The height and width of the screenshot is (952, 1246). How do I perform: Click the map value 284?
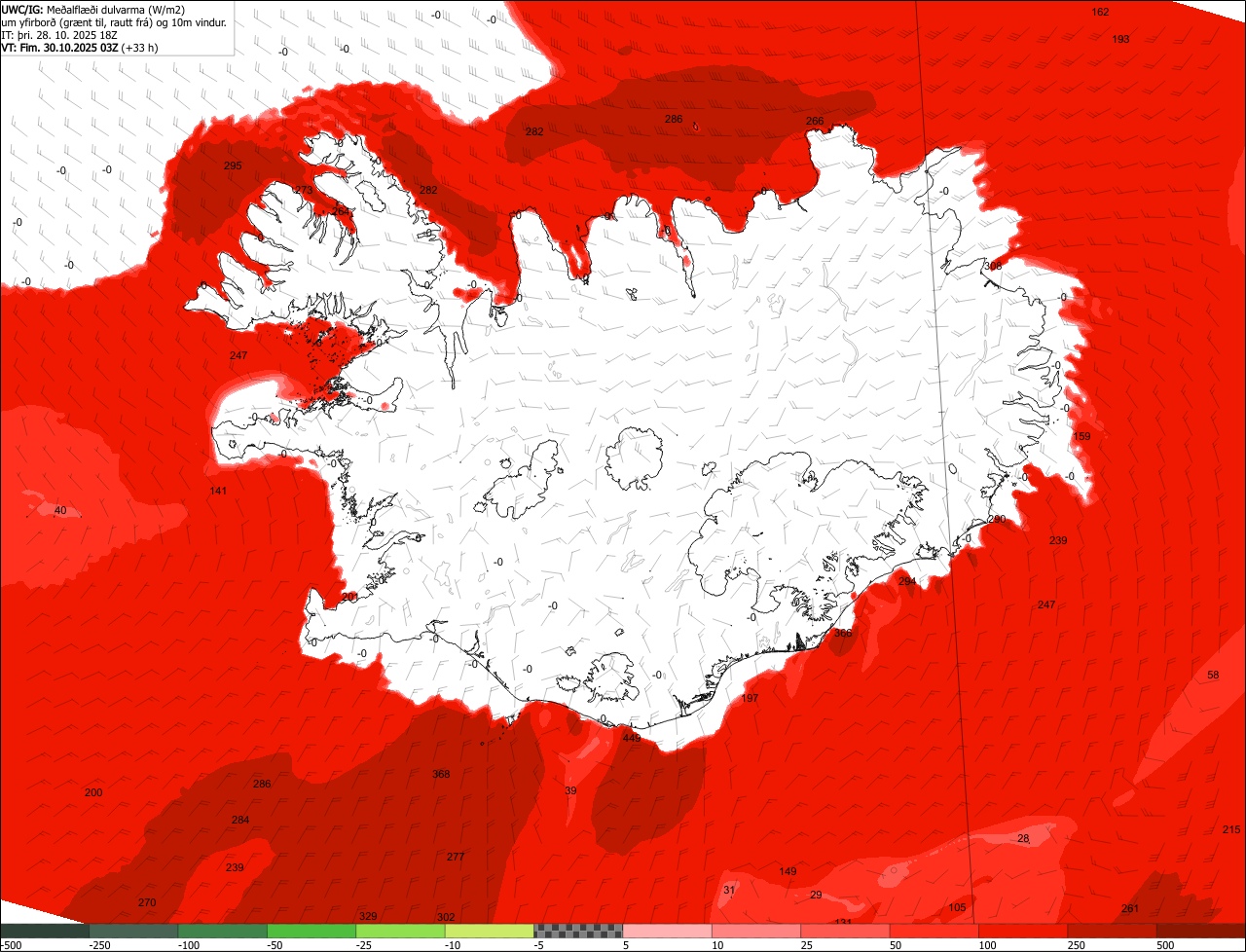click(240, 820)
